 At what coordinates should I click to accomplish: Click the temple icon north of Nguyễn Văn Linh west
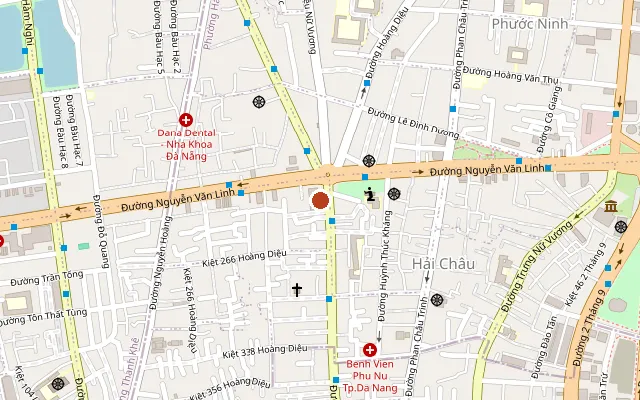pyautogui.click(x=259, y=102)
